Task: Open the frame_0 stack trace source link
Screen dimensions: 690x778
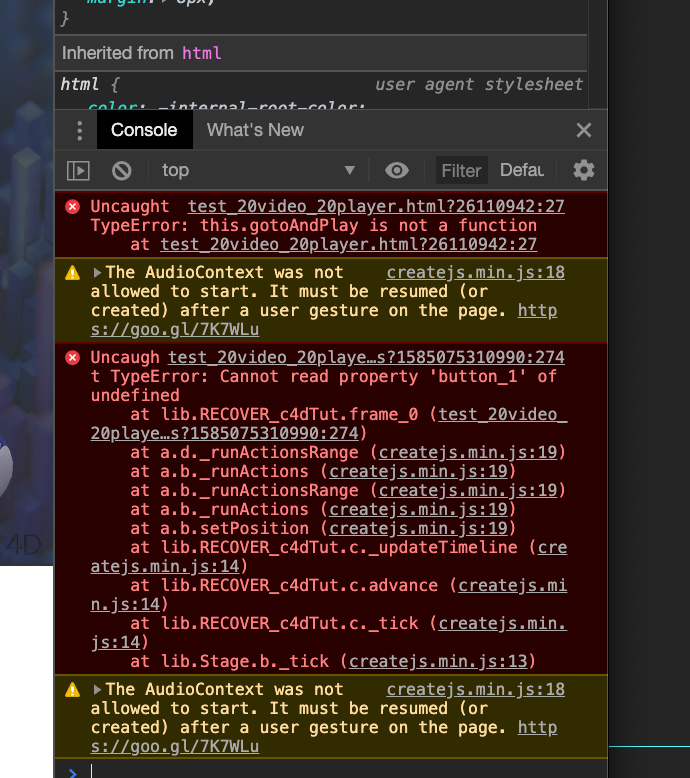Action: tap(329, 424)
